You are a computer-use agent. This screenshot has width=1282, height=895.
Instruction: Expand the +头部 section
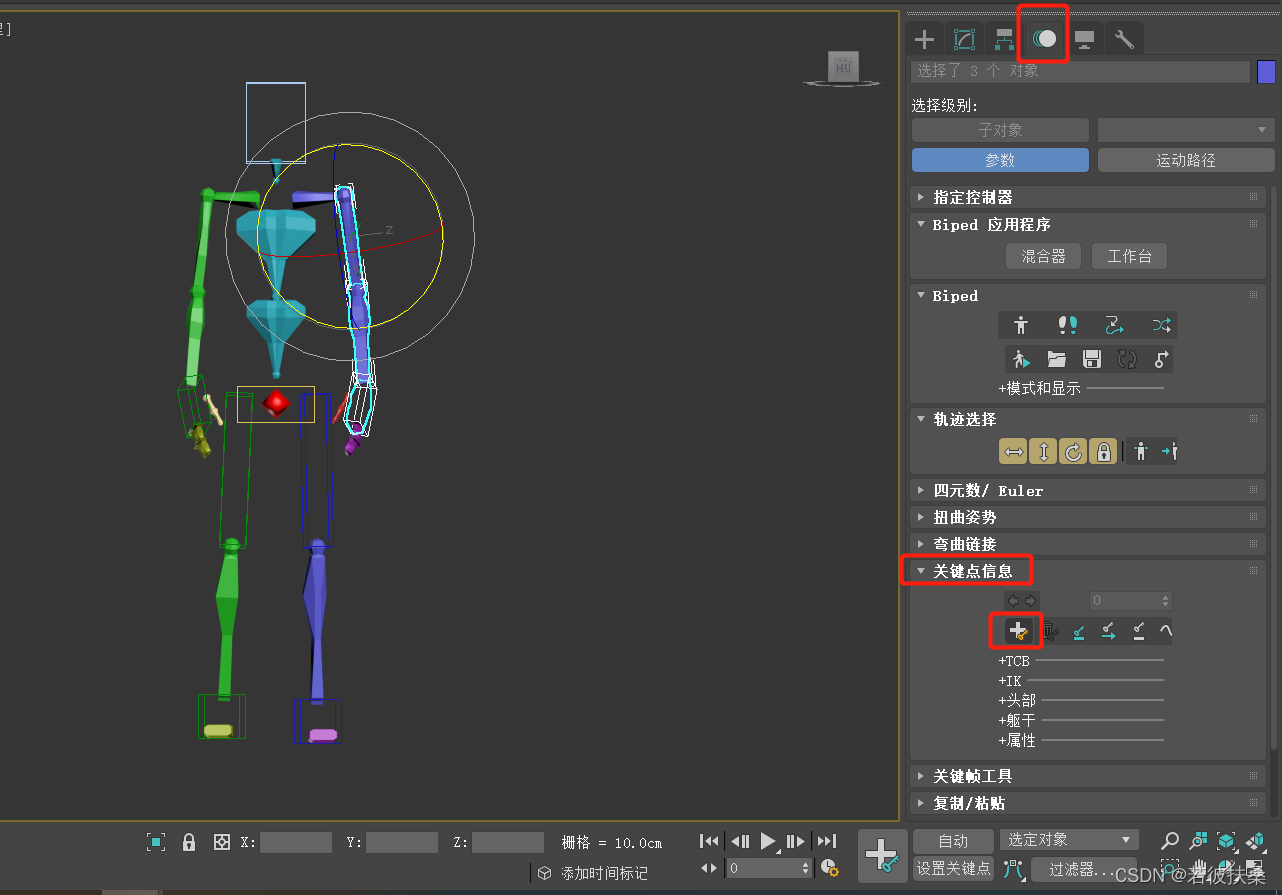tap(1017, 700)
